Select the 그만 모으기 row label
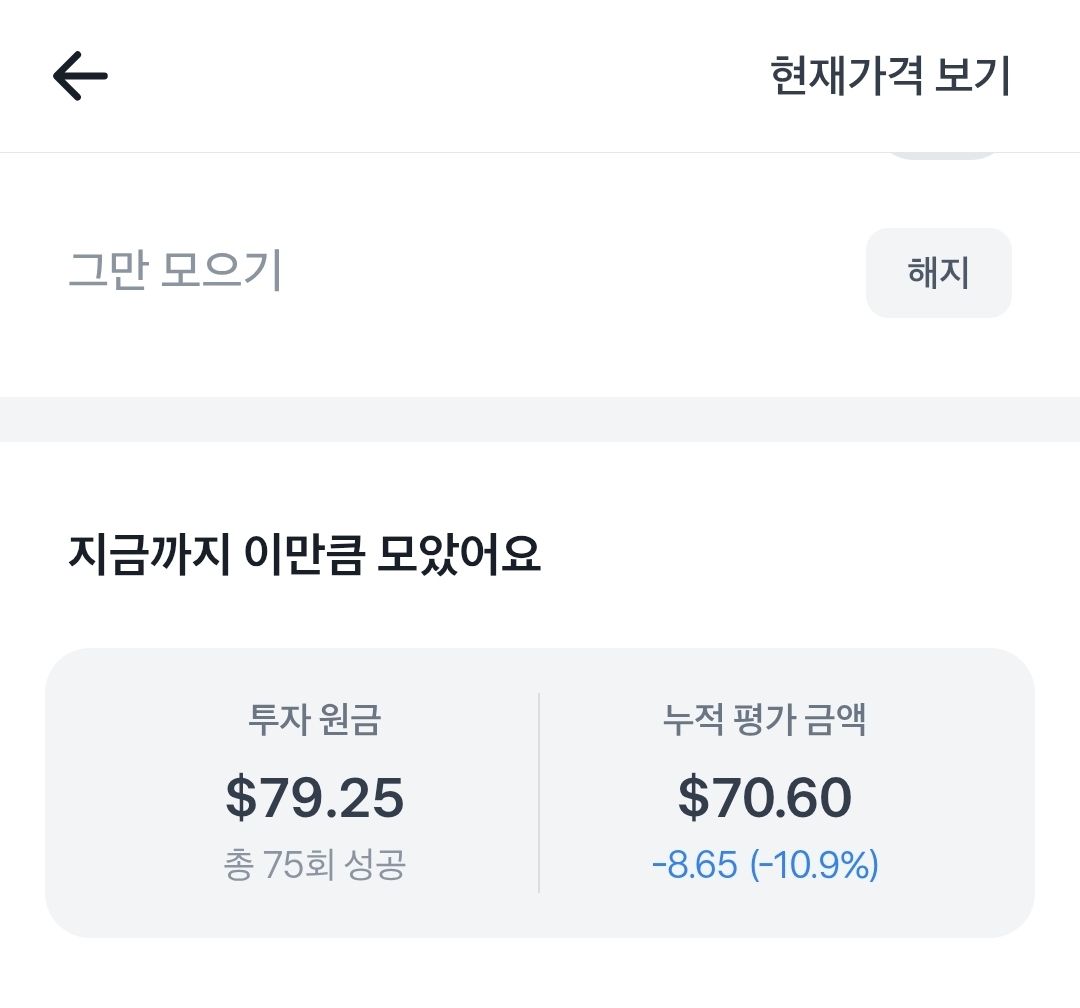The height and width of the screenshot is (1008, 1080). point(175,271)
